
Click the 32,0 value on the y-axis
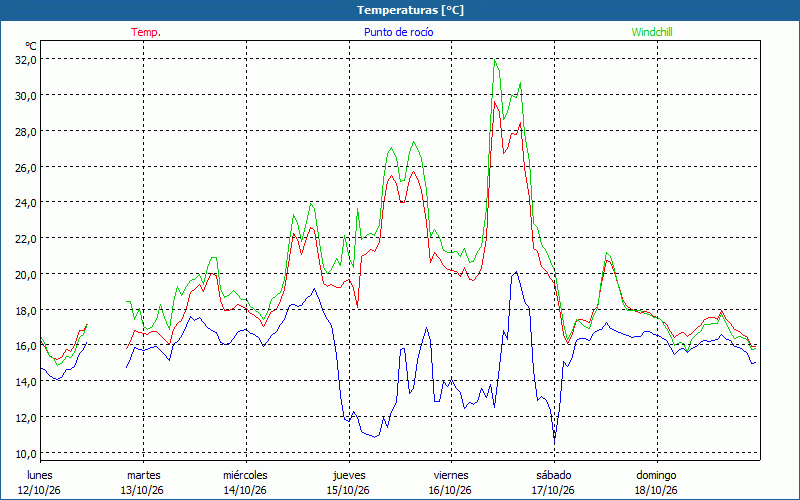[26, 60]
